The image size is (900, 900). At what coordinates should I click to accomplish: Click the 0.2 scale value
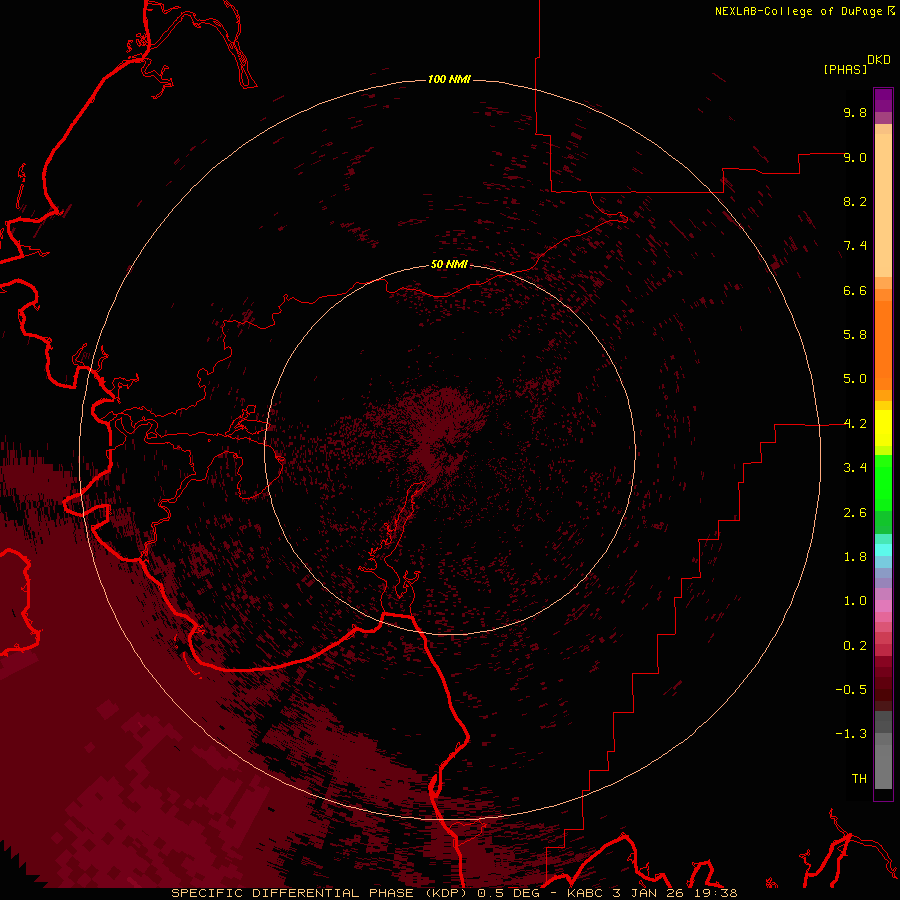855,646
